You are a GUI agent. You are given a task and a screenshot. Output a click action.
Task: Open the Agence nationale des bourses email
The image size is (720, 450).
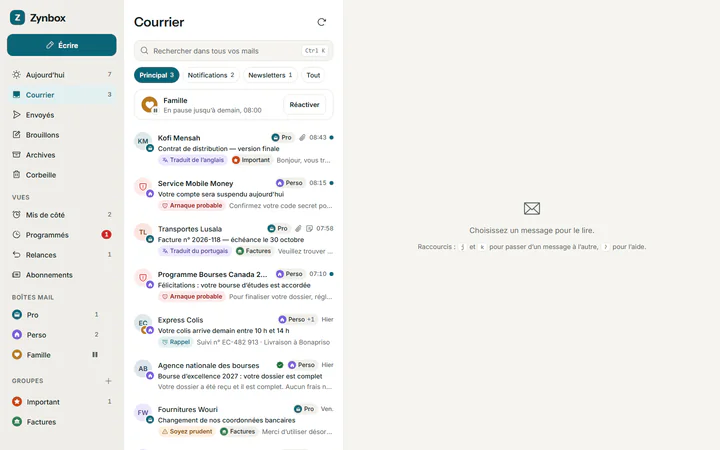[233, 376]
